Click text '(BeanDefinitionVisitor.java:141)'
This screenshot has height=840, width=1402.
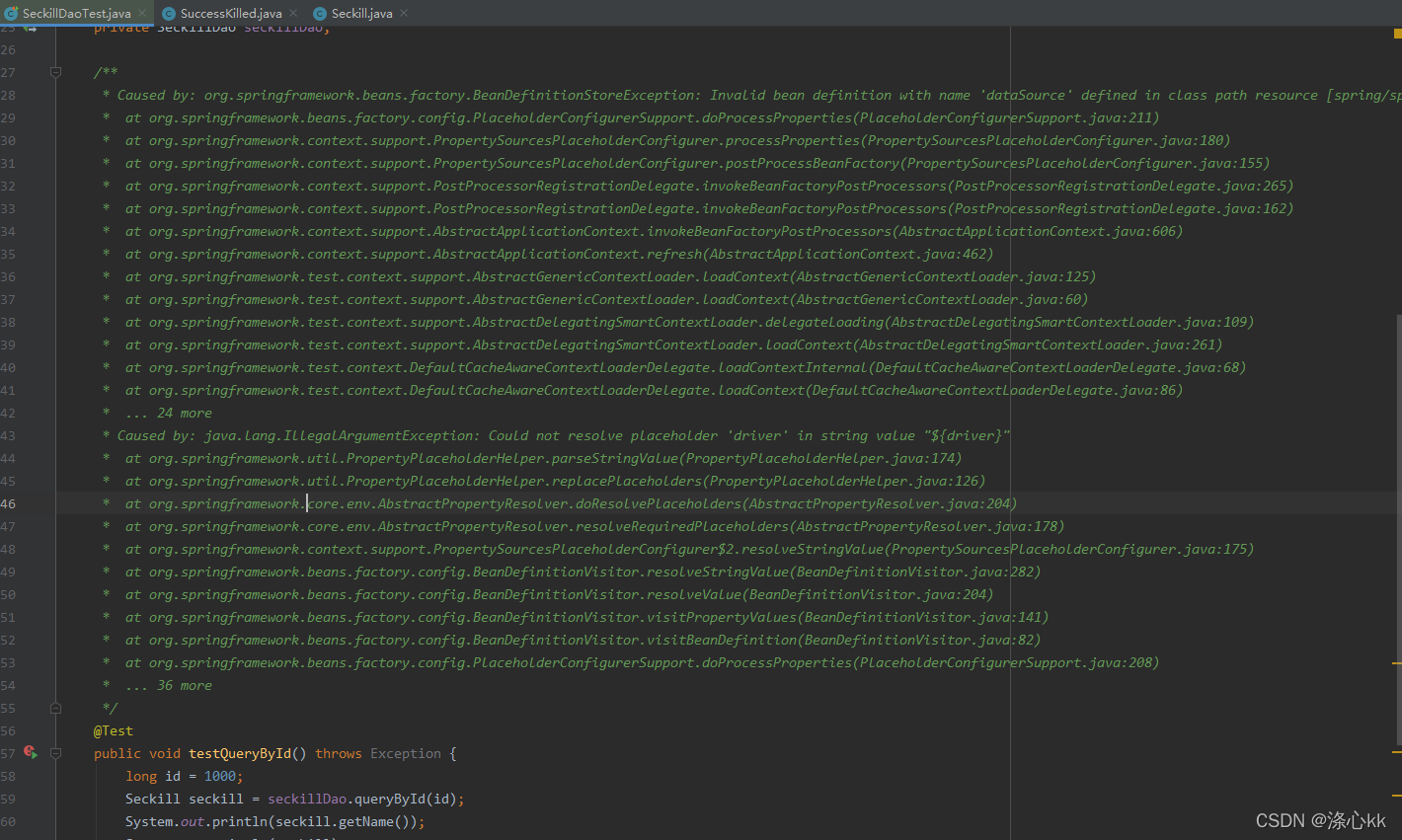click(923, 617)
